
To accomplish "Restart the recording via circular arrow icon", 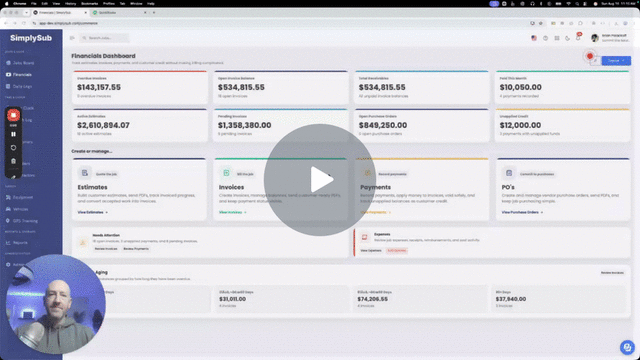I will [x=13, y=148].
